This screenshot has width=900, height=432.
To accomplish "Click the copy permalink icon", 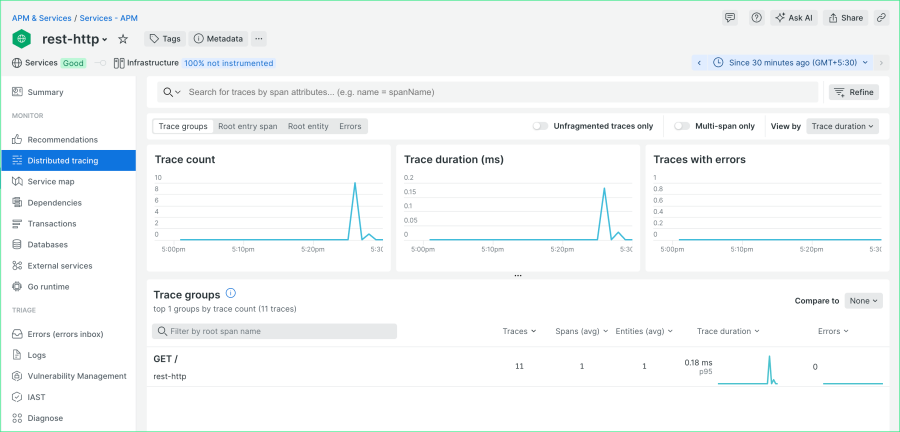I will tap(881, 18).
